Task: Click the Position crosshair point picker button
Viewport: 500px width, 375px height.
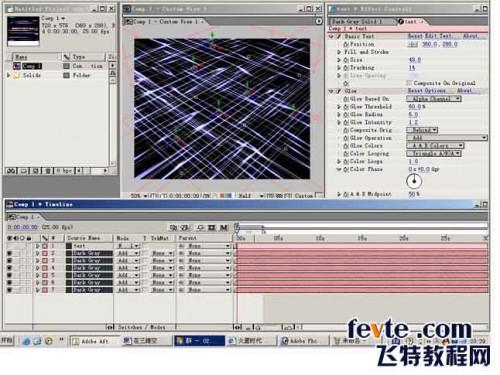Action: click(413, 44)
